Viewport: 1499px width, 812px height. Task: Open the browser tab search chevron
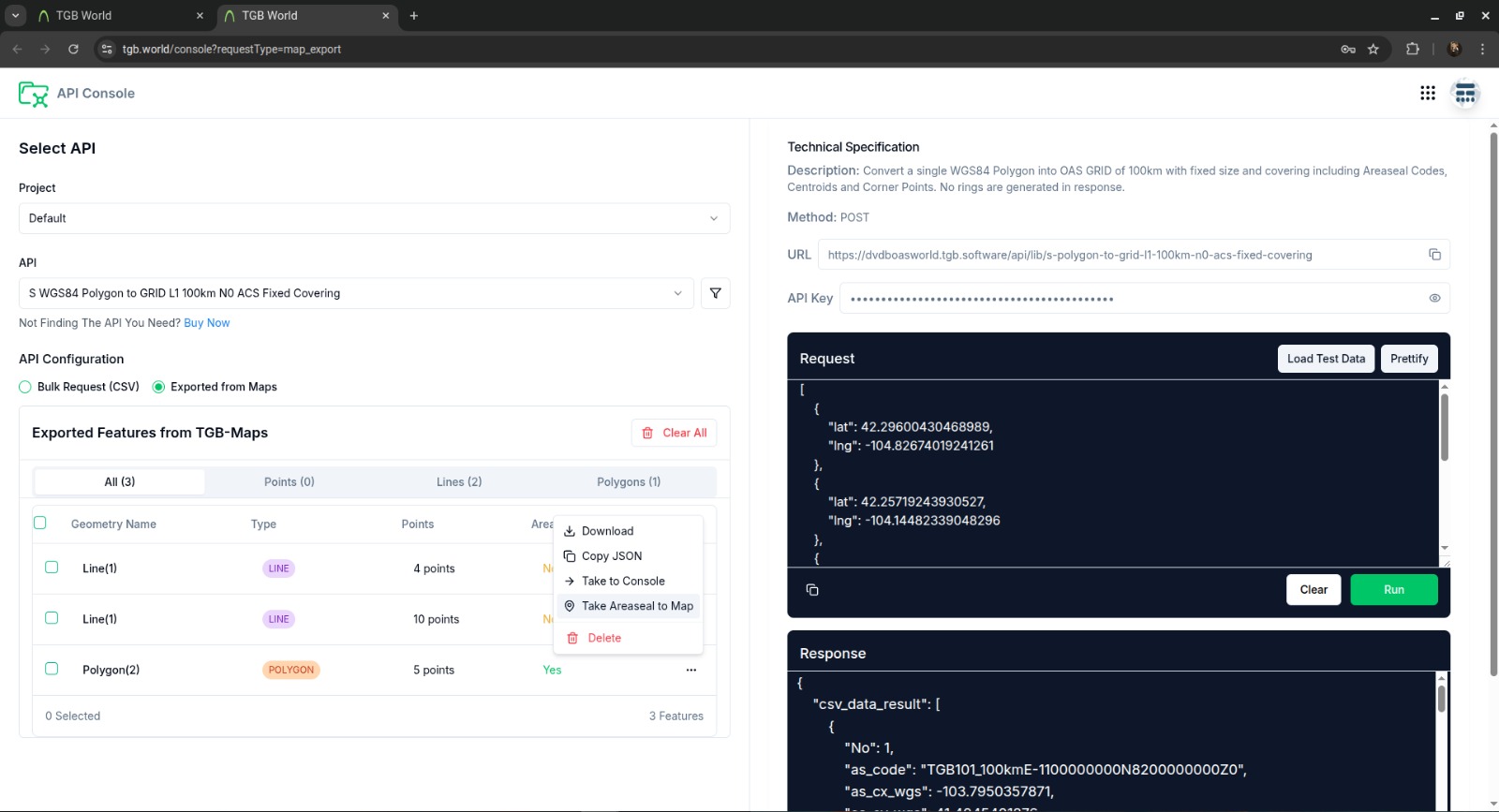15,15
